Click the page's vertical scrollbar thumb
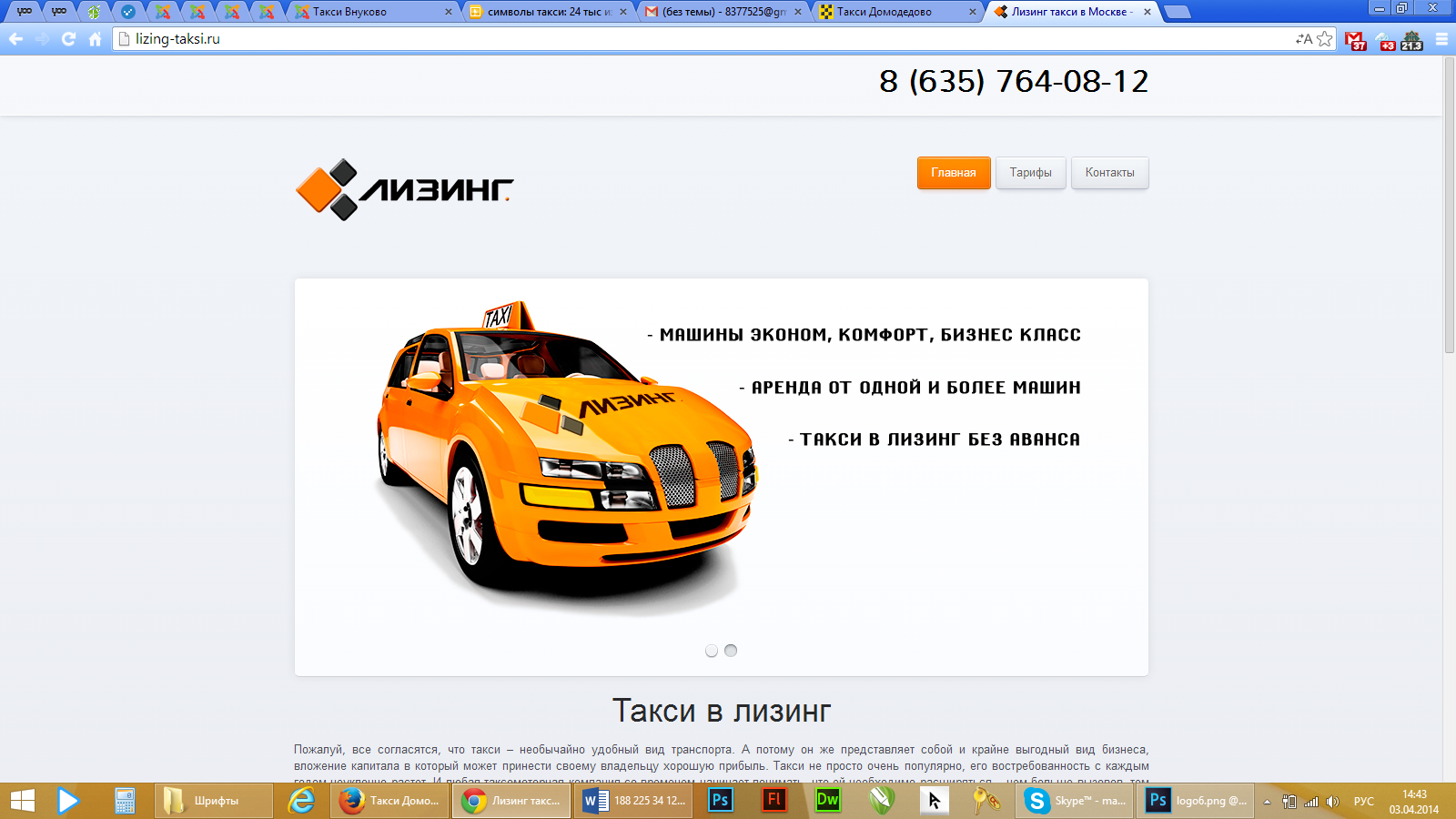Screen dimensions: 1456x819 point(1449,206)
